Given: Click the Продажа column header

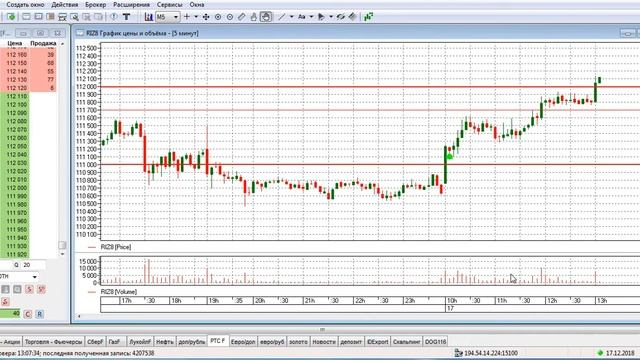Looking at the screenshot, I should 43,43.
